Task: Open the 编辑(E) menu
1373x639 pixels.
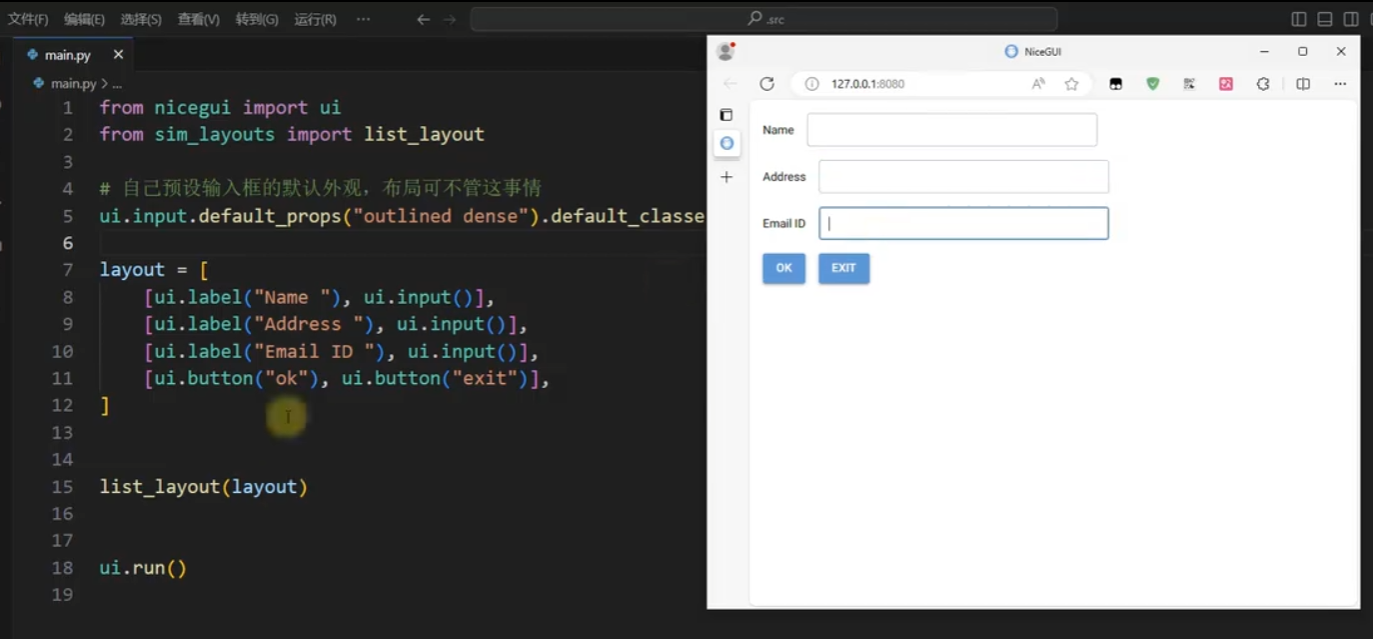Action: [84, 19]
